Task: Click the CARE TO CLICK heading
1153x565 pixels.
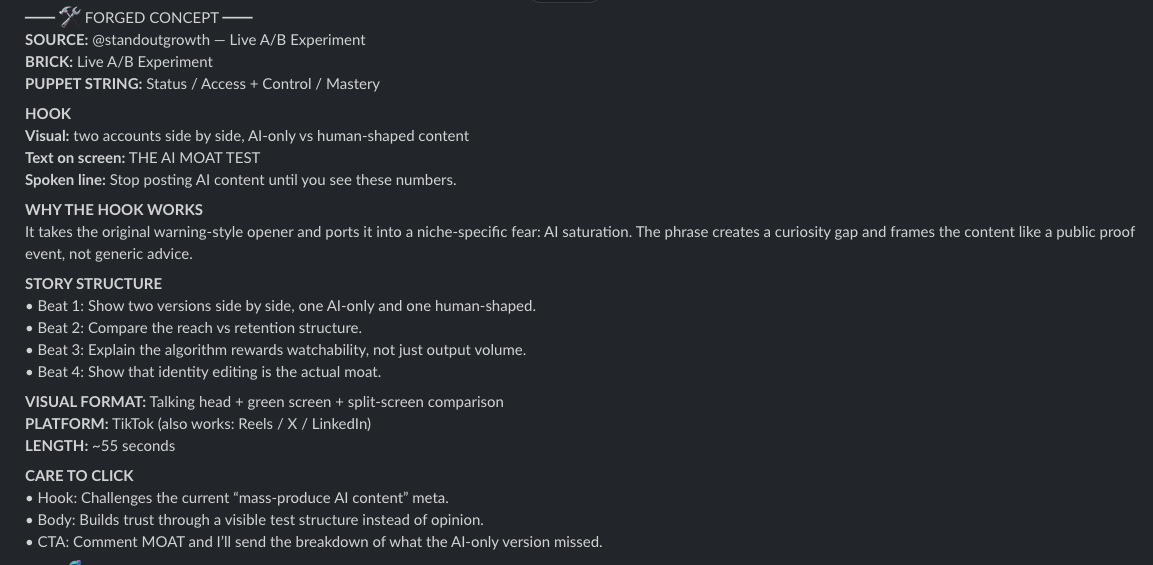Action: [x=79, y=476]
